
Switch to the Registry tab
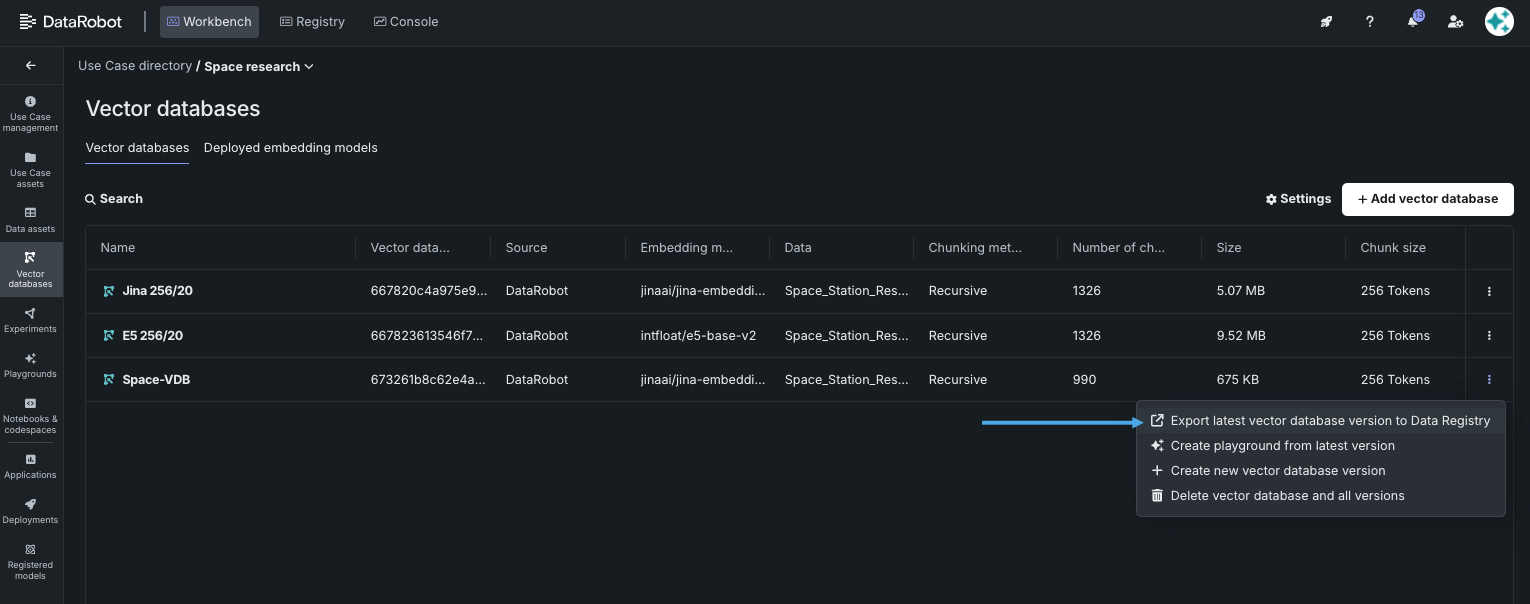[x=312, y=22]
